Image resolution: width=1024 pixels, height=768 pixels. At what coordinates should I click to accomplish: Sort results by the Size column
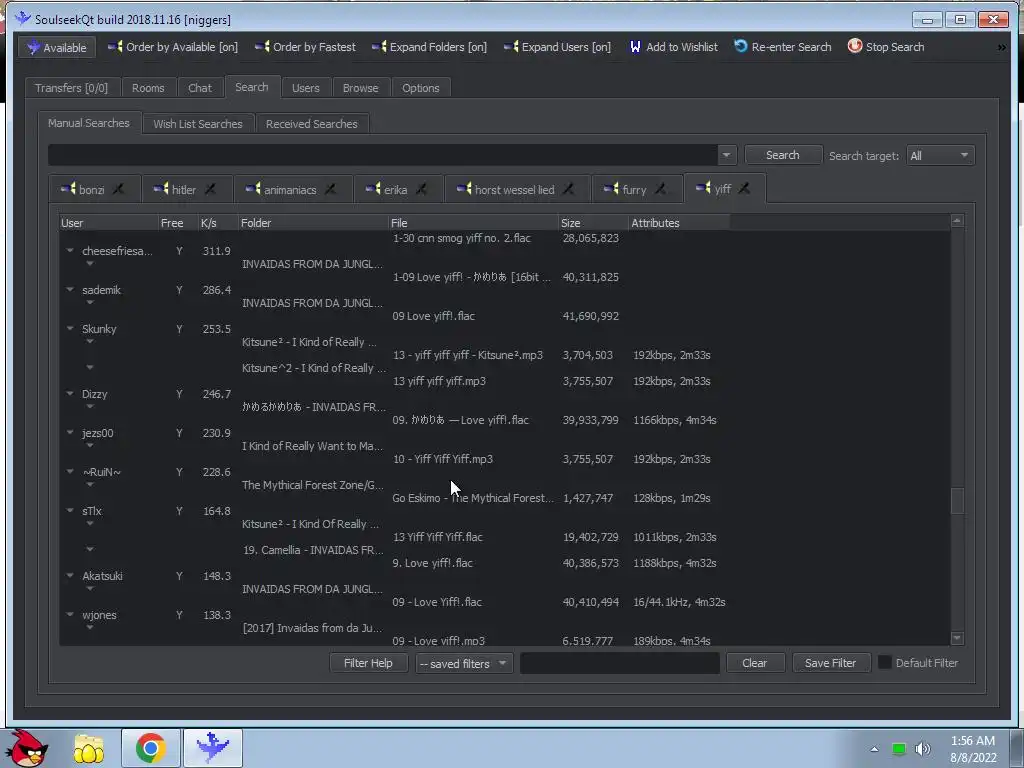click(x=592, y=223)
